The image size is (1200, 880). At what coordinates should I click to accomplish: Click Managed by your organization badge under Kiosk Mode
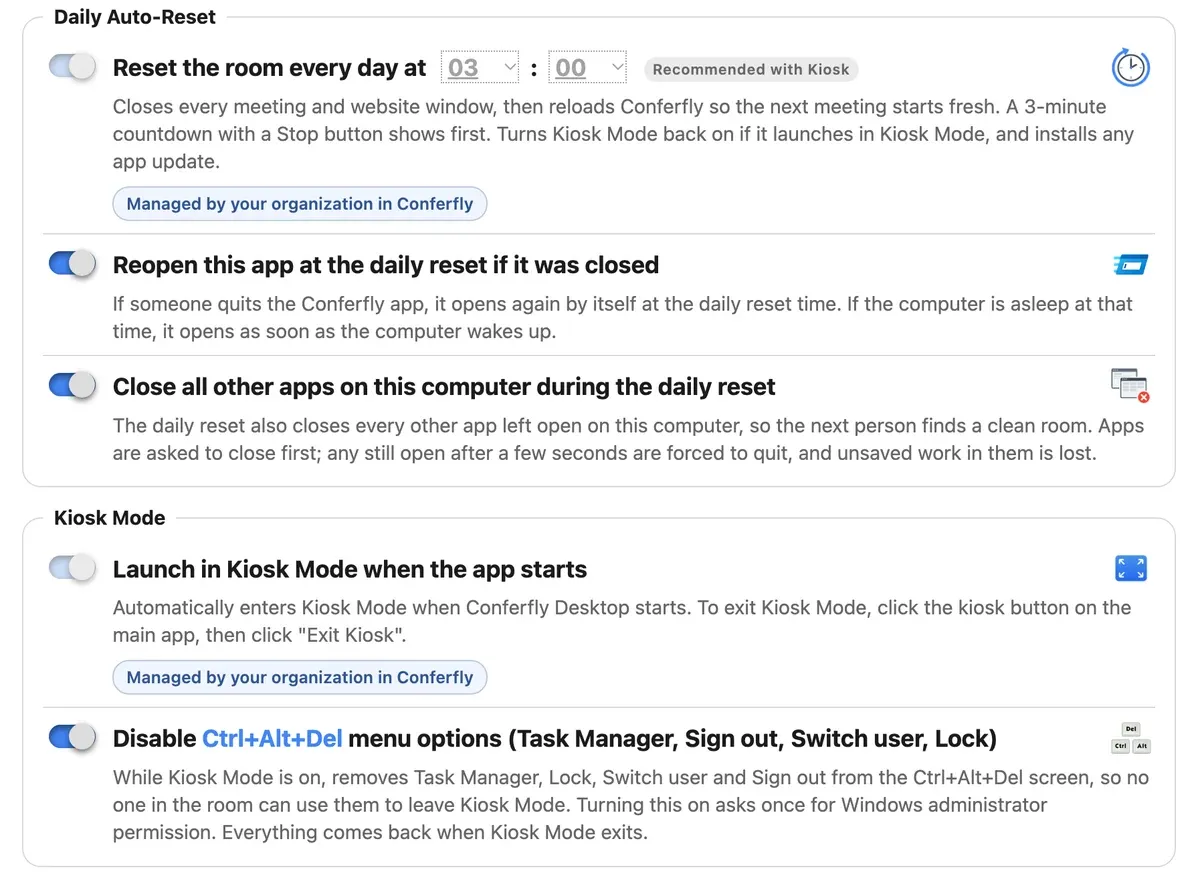300,677
